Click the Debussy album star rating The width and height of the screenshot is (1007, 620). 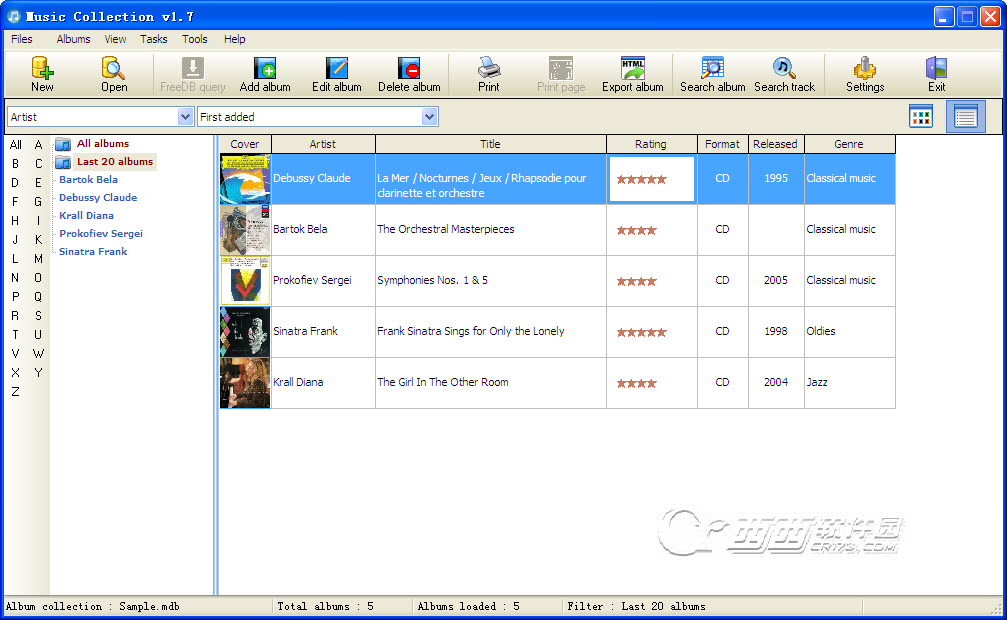[642, 179]
